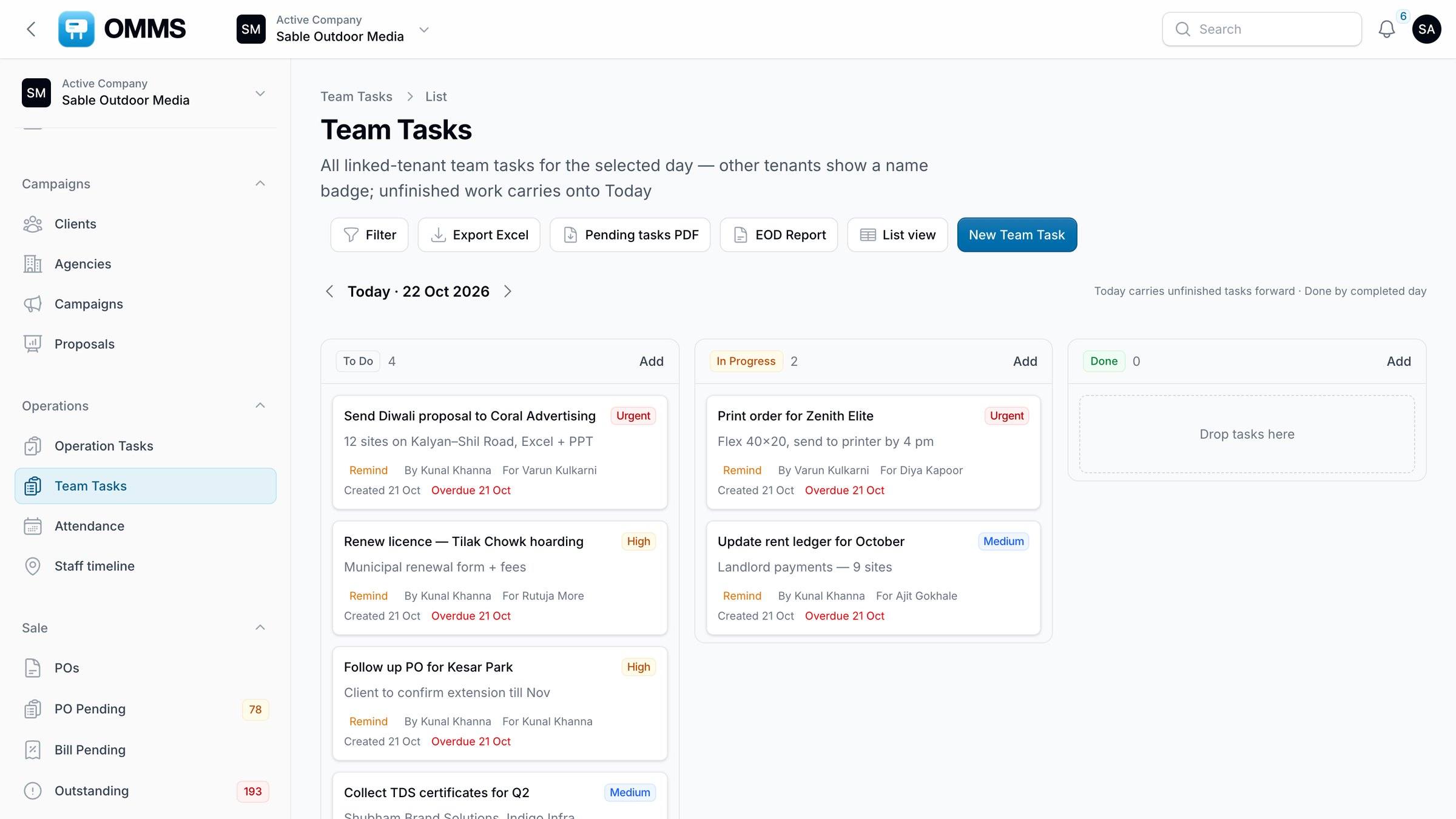Collapse the Campaigns sidebar section
The width and height of the screenshot is (1456, 819).
(x=260, y=183)
